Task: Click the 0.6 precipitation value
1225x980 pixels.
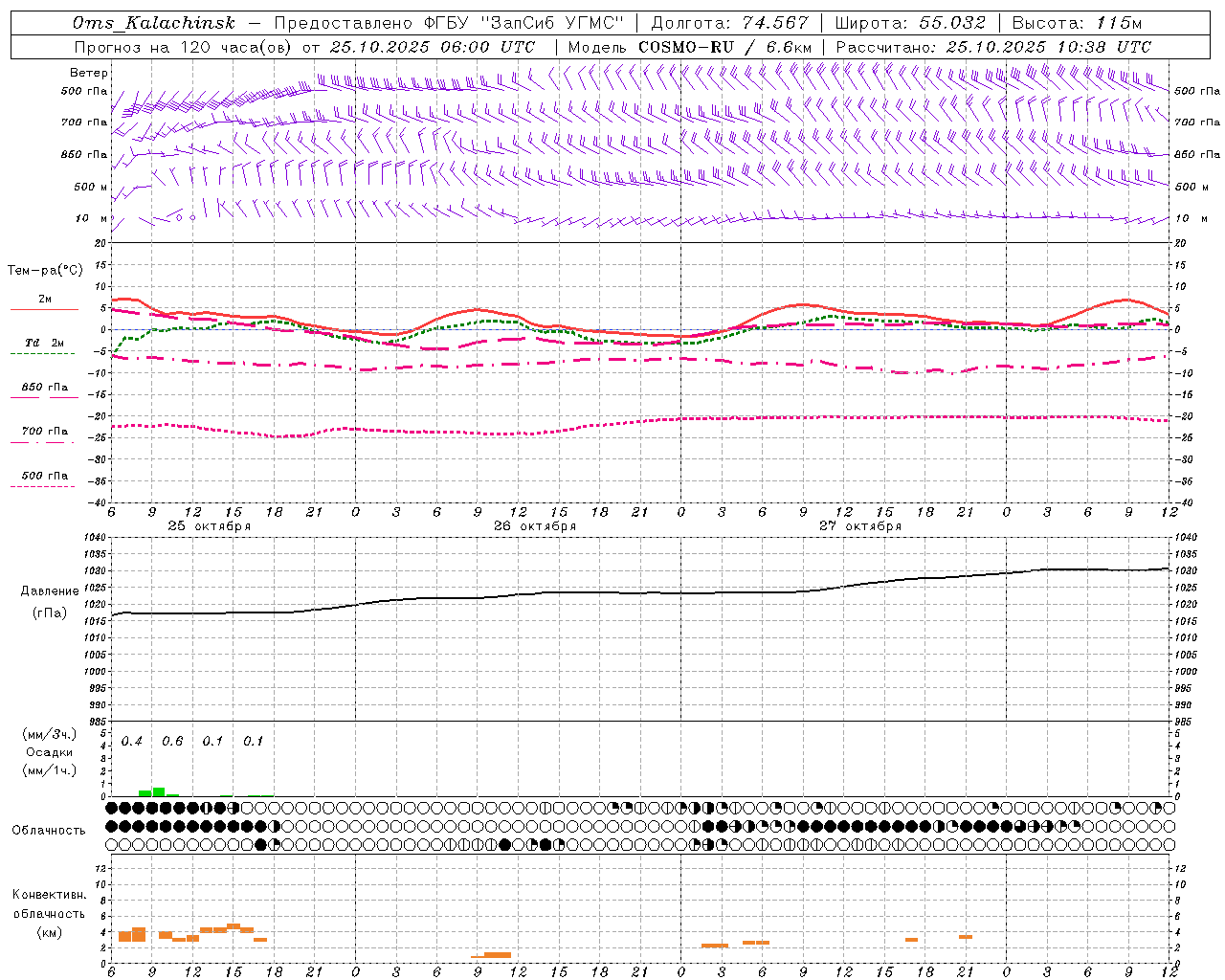Action: pyautogui.click(x=172, y=742)
